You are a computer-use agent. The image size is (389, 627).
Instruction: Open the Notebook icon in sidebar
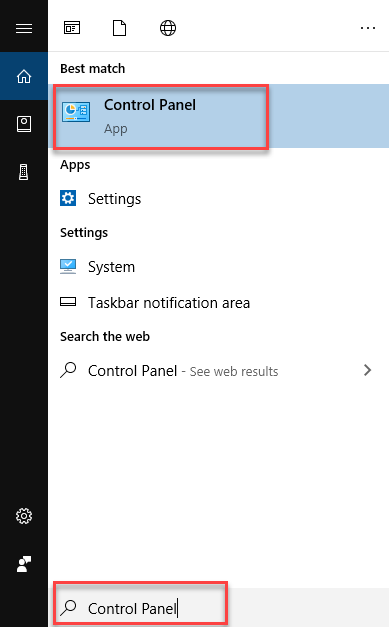(x=24, y=124)
